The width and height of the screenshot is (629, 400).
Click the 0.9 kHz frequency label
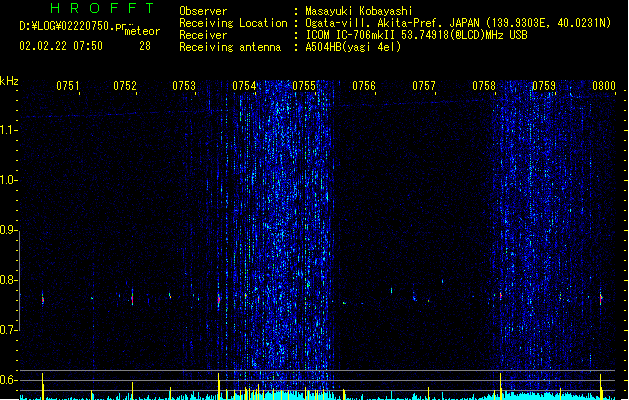click(8, 230)
